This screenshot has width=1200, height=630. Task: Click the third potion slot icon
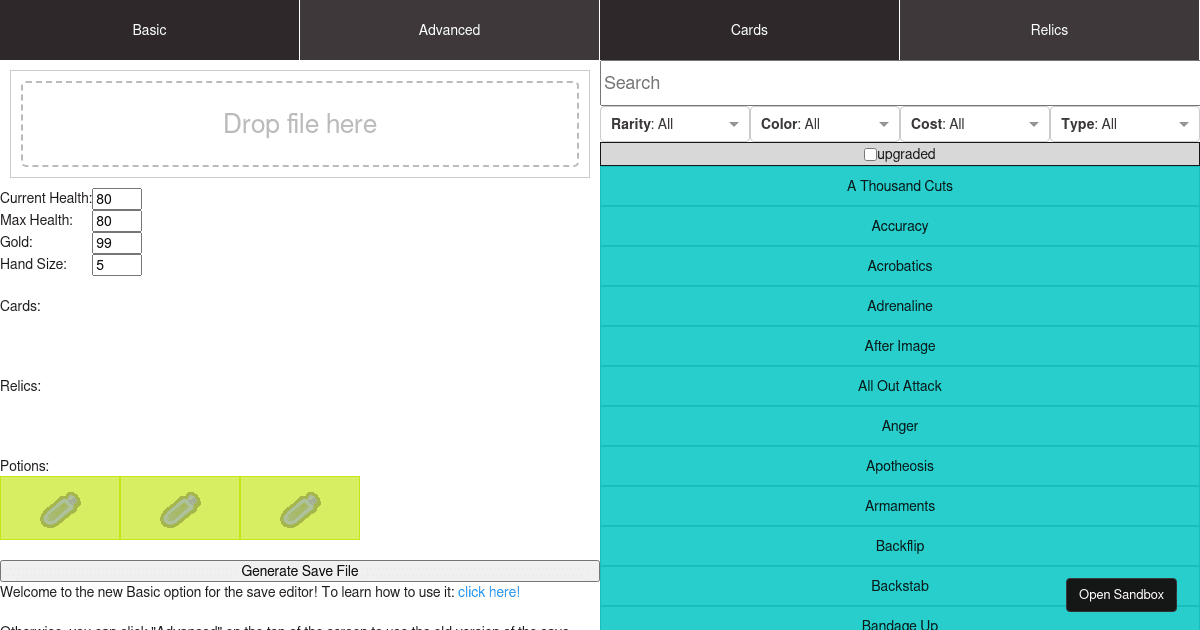[x=300, y=508]
